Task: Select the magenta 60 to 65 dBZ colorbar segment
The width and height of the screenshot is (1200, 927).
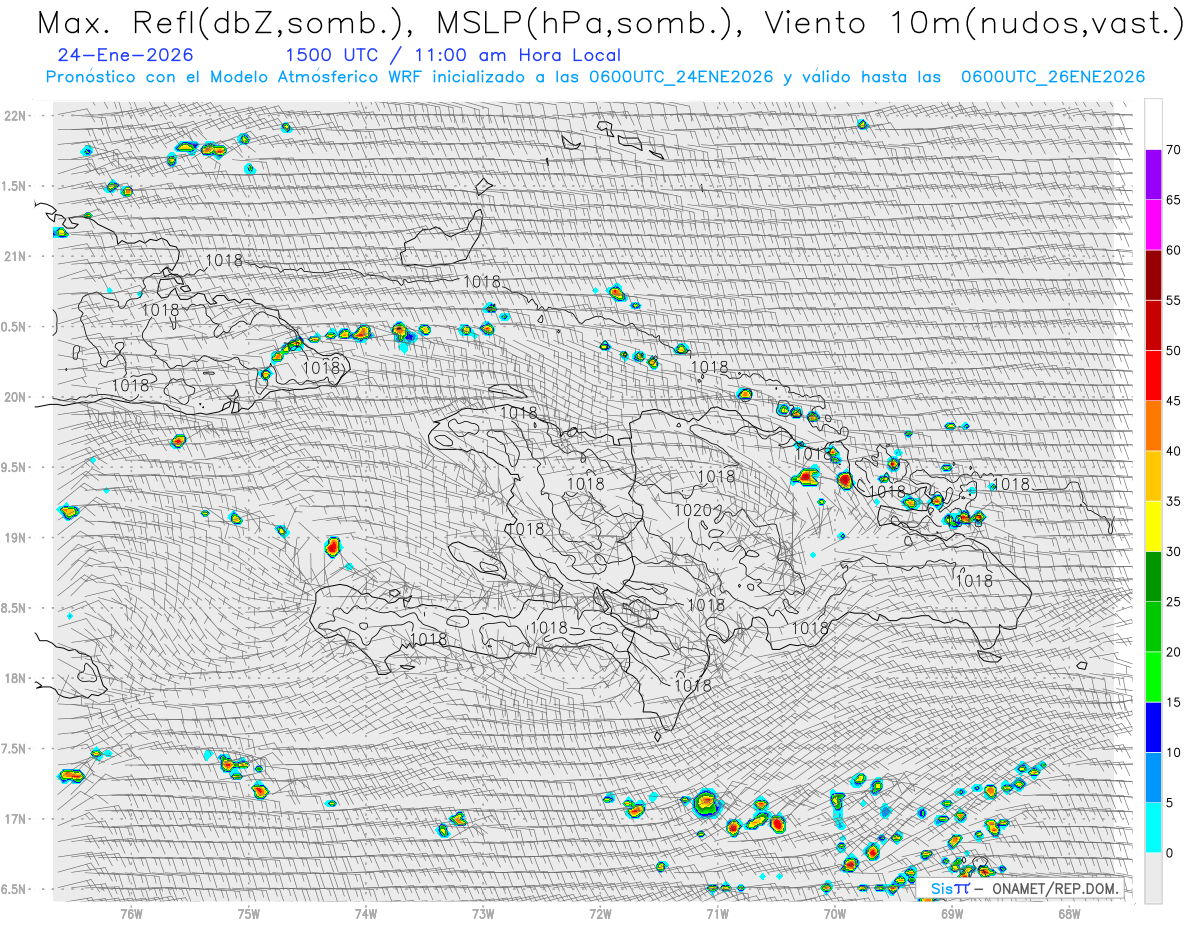Action: tap(1153, 225)
